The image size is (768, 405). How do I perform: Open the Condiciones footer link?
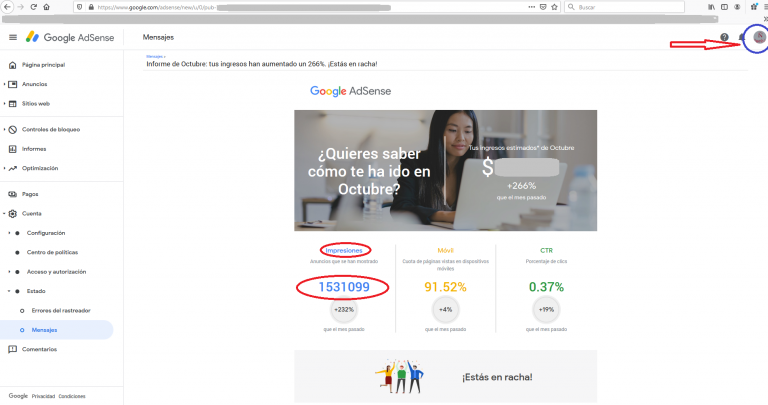pyautogui.click(x=72, y=396)
